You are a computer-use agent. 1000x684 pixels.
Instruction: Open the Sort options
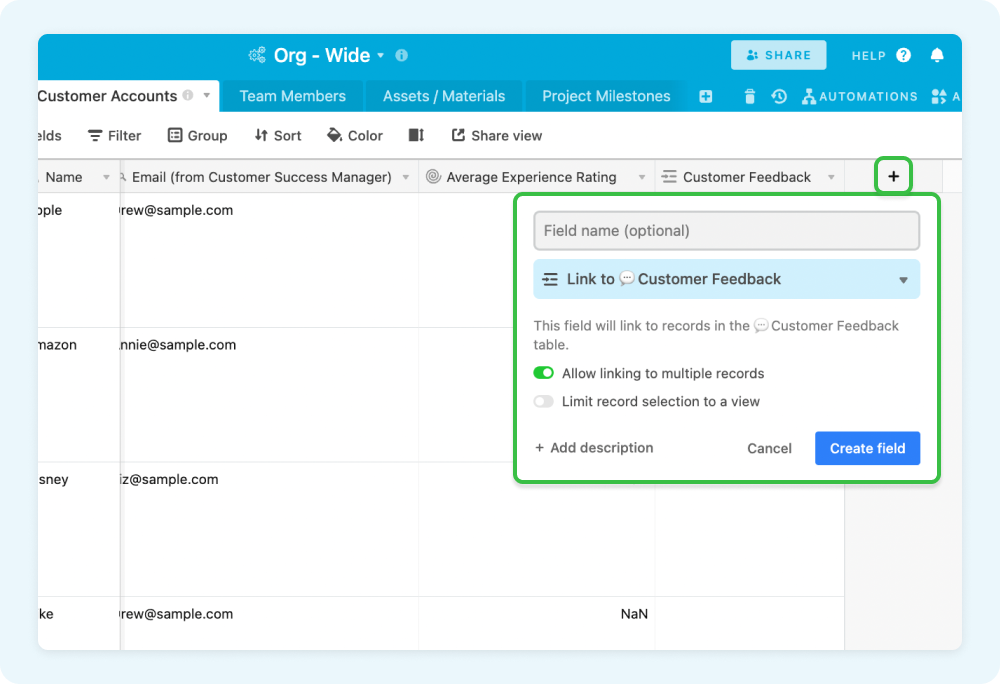tap(277, 135)
